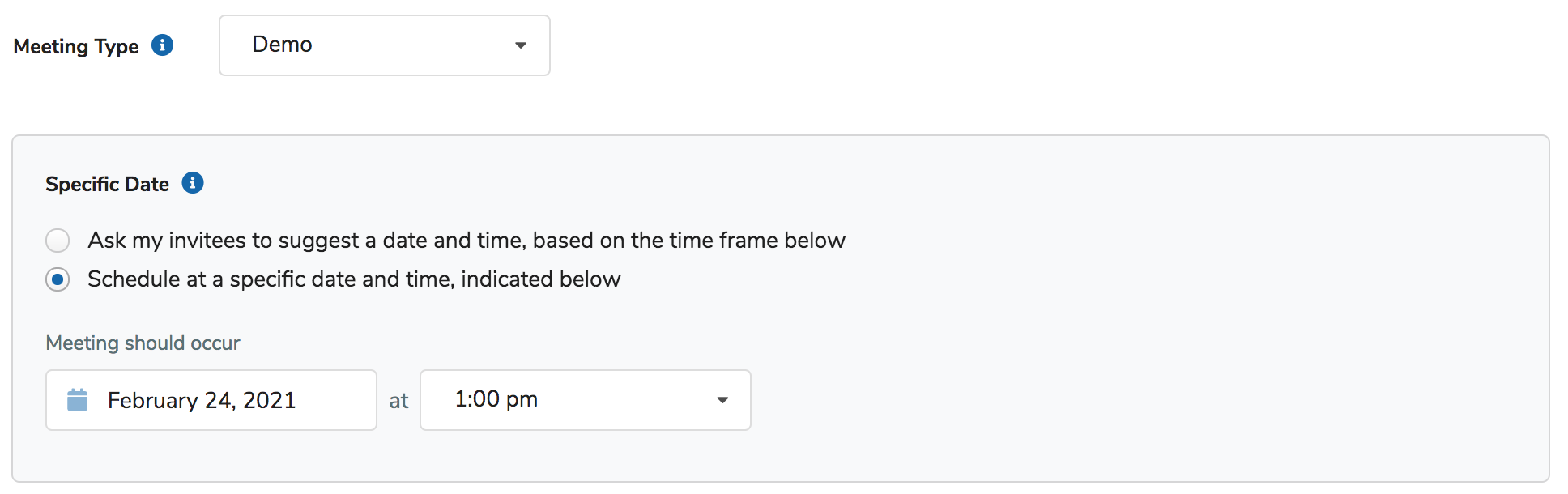This screenshot has height=494, width=1568.
Task: Select the 'Schedule at a specific date' radio button
Action: coord(58,279)
